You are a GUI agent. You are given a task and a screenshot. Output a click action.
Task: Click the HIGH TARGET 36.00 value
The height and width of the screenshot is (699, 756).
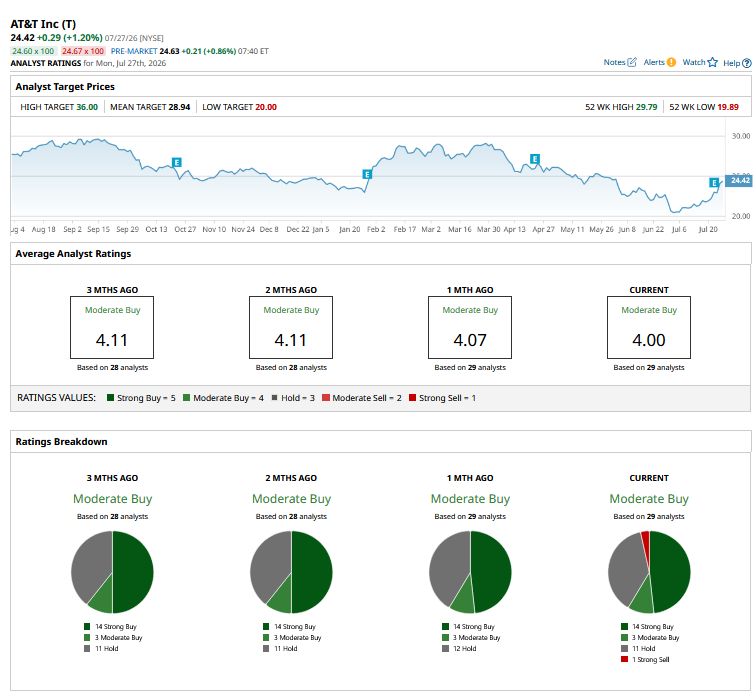coord(87,107)
